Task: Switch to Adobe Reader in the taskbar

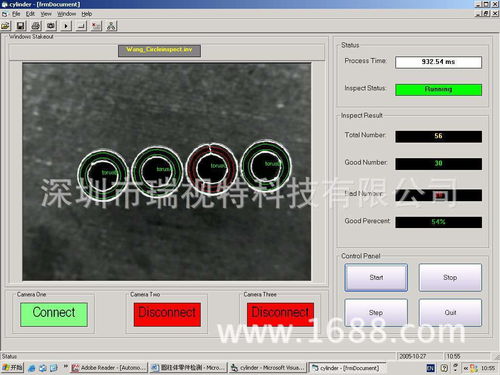Action: coord(109,368)
